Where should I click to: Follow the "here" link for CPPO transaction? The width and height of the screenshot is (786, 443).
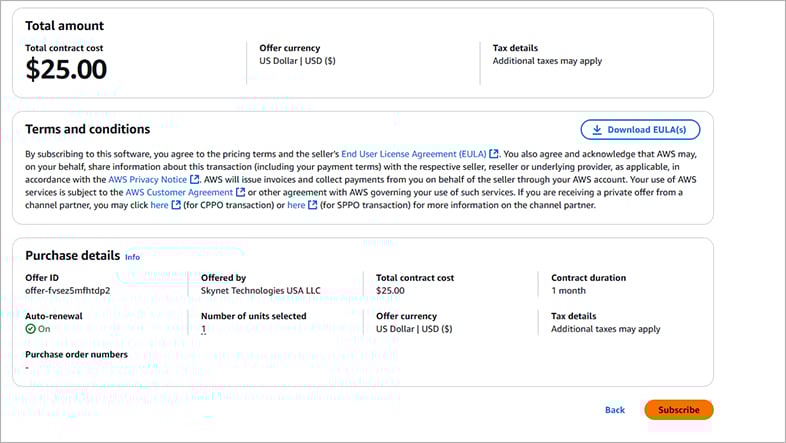click(x=159, y=205)
